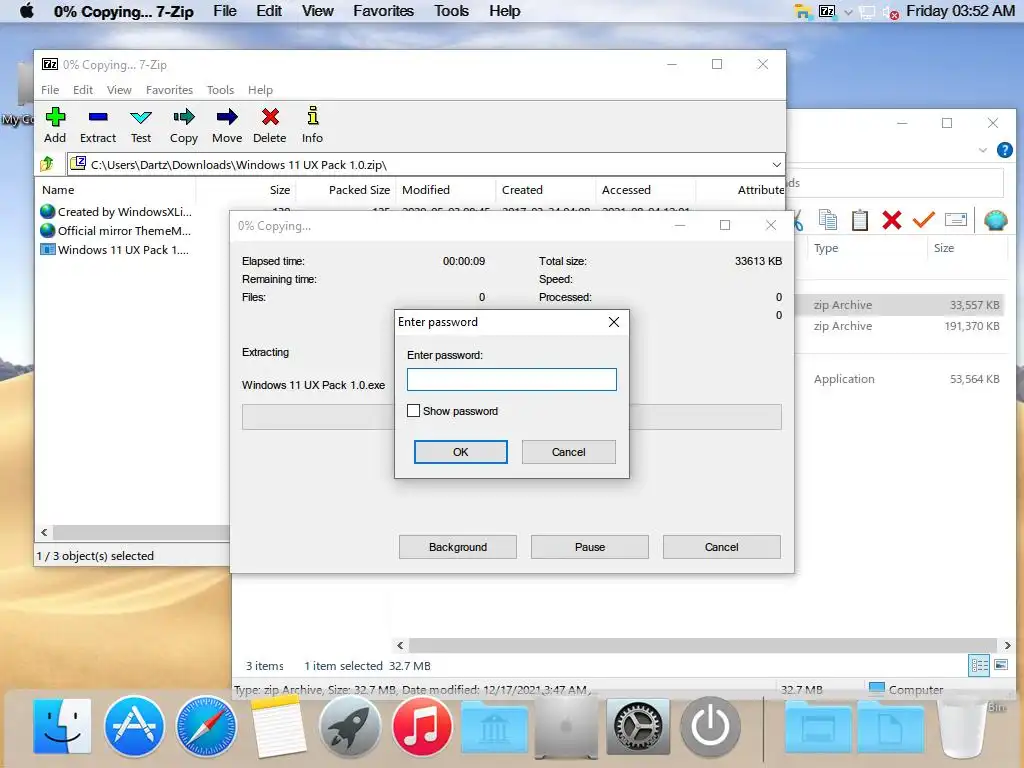Click the Type column header in Explorer
Image resolution: width=1024 pixels, height=768 pixels.
(x=866, y=248)
